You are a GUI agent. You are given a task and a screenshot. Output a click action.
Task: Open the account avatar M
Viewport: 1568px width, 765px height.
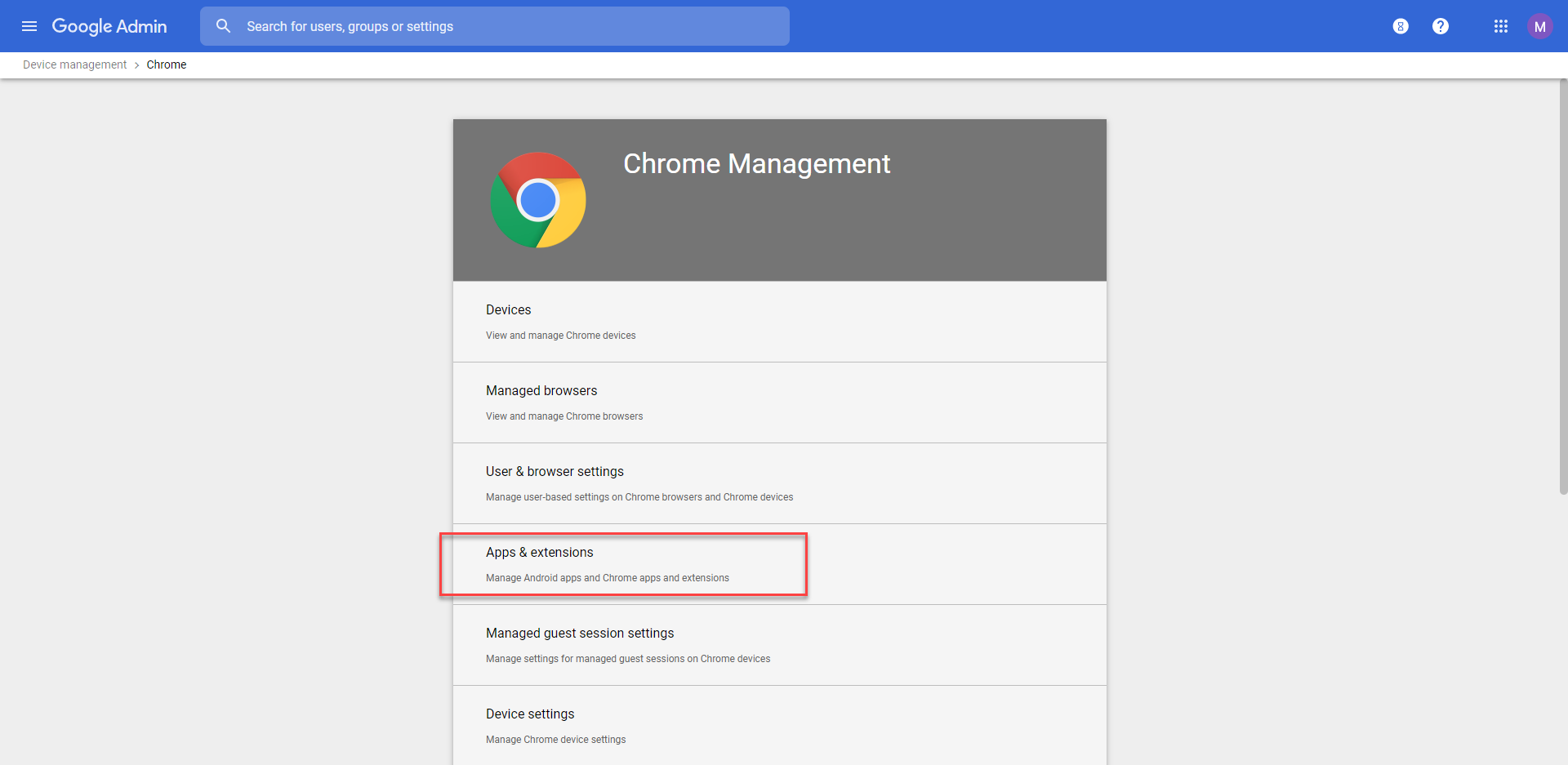(1539, 26)
